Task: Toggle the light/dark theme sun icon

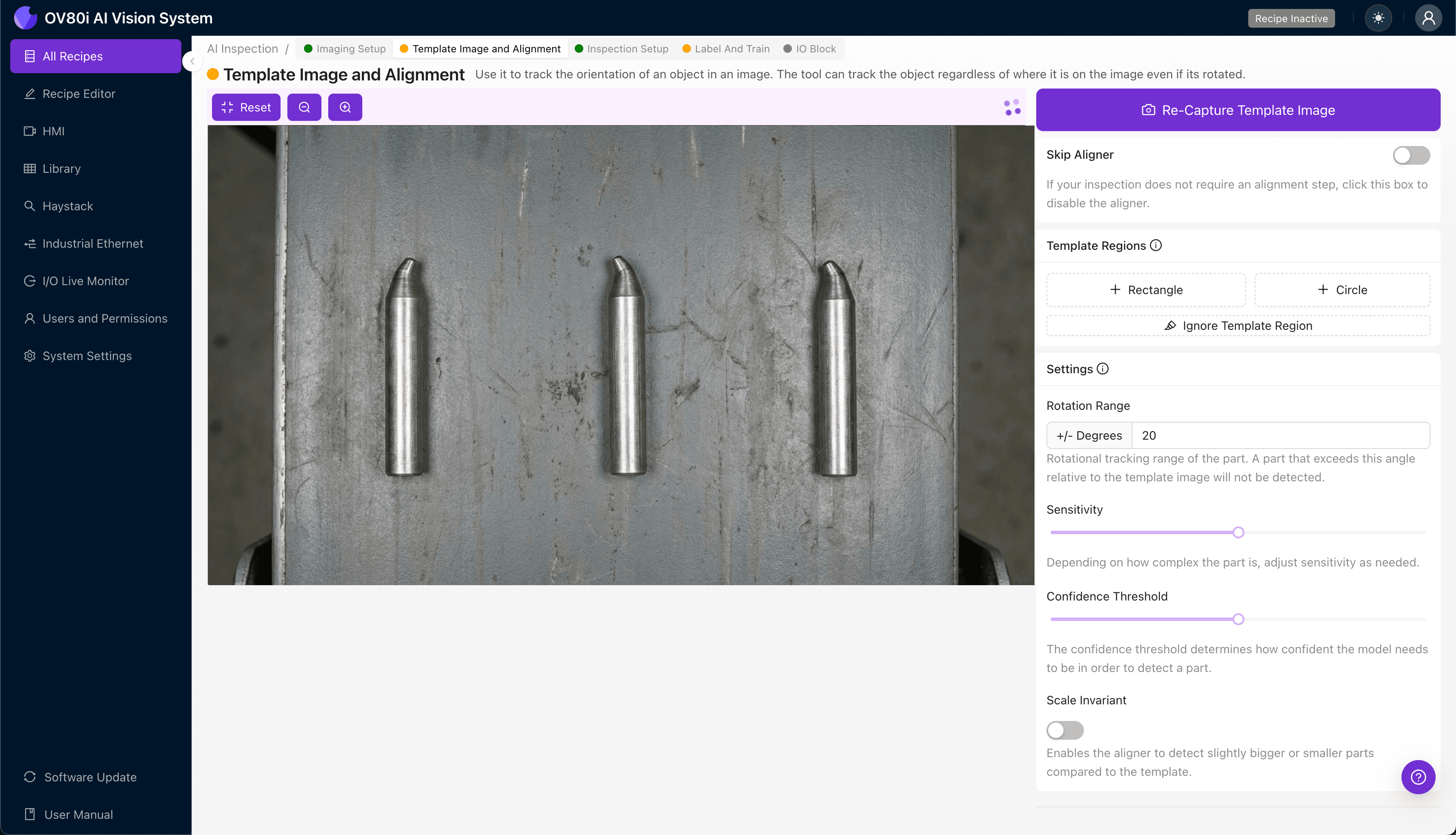Action: (x=1378, y=18)
